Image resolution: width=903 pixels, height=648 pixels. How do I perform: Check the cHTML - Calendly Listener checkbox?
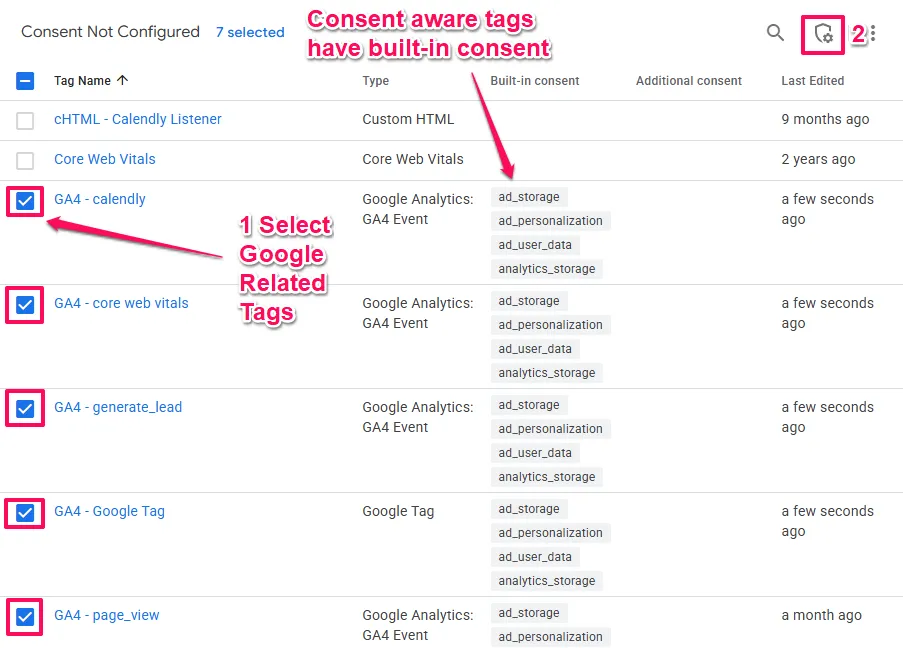click(26, 120)
